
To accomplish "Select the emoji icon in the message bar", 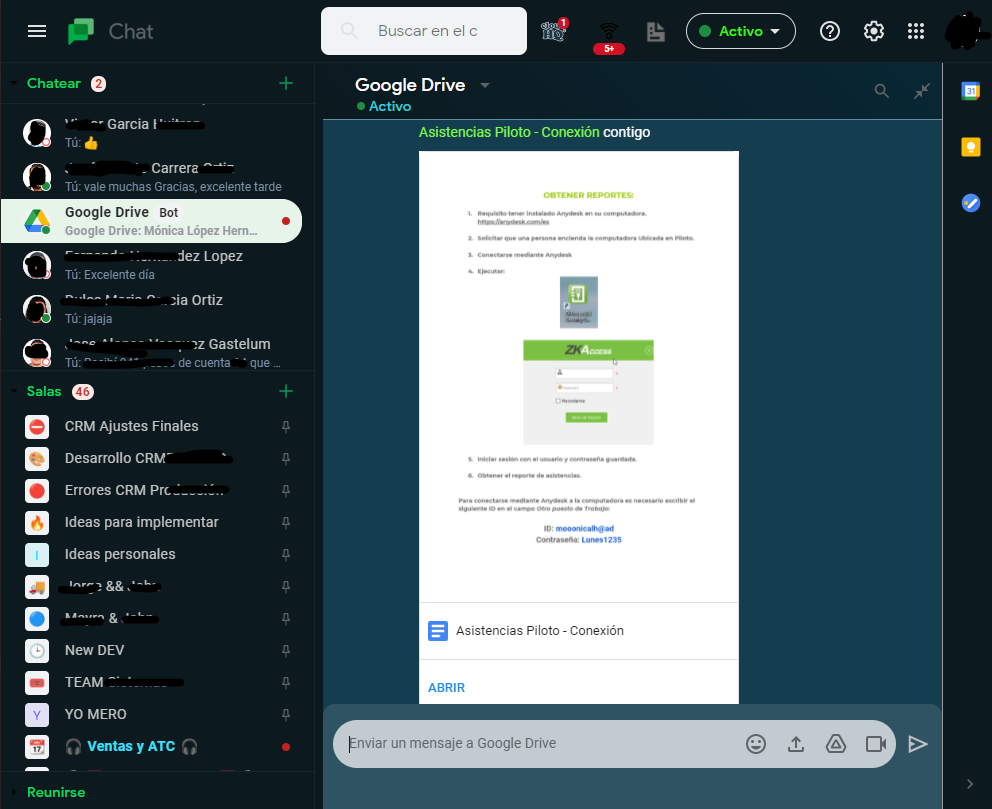I will pos(756,744).
